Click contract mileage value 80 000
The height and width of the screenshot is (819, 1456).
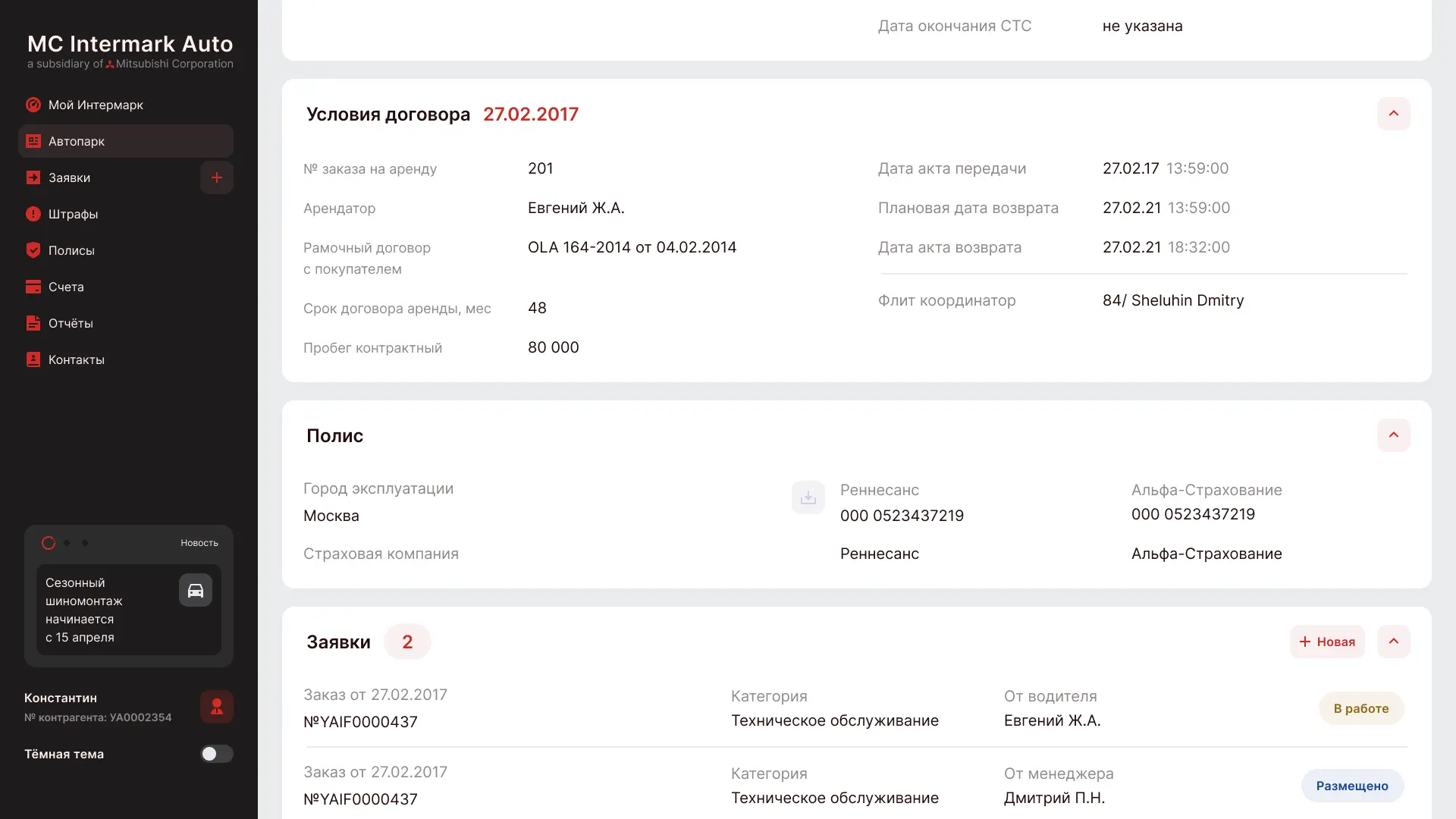point(554,347)
